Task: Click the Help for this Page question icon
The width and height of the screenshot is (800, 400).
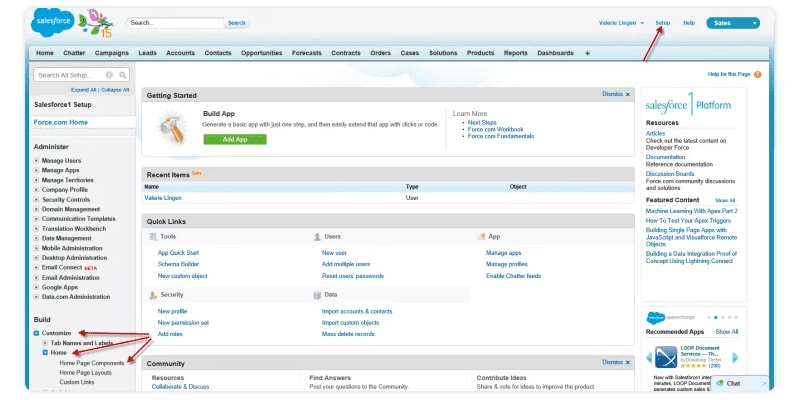Action: tap(757, 74)
